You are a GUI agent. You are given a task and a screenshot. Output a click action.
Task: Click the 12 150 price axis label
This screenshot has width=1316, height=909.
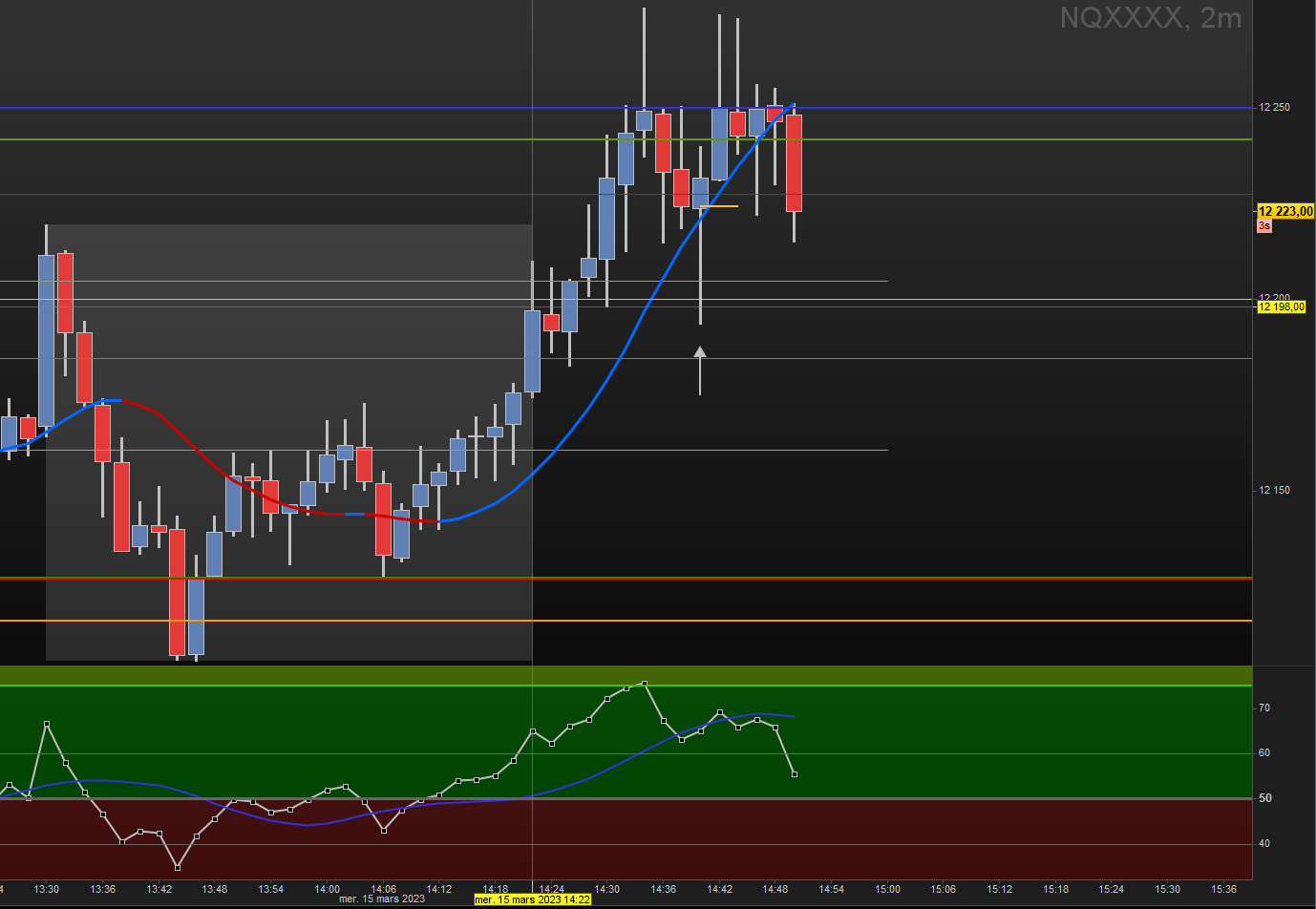(x=1274, y=490)
